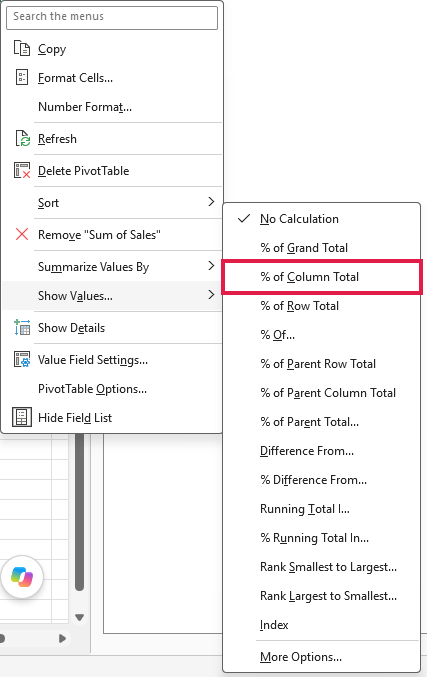This screenshot has height=677, width=427.
Task: Click the Search the menus field
Action: click(x=112, y=17)
